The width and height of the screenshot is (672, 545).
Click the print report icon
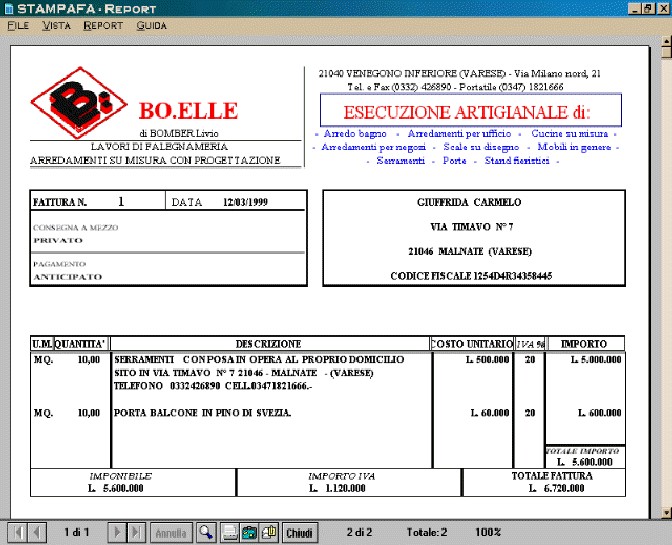click(230, 533)
